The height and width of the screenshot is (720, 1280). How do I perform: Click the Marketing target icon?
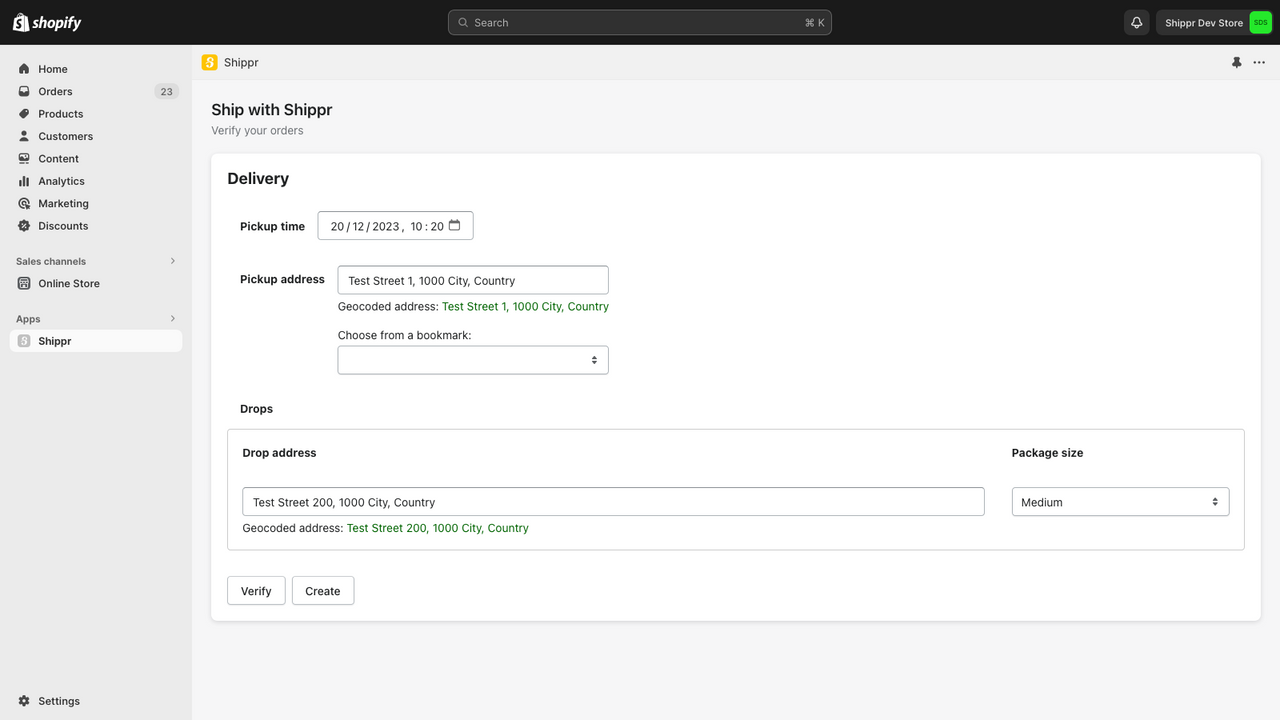tap(24, 204)
